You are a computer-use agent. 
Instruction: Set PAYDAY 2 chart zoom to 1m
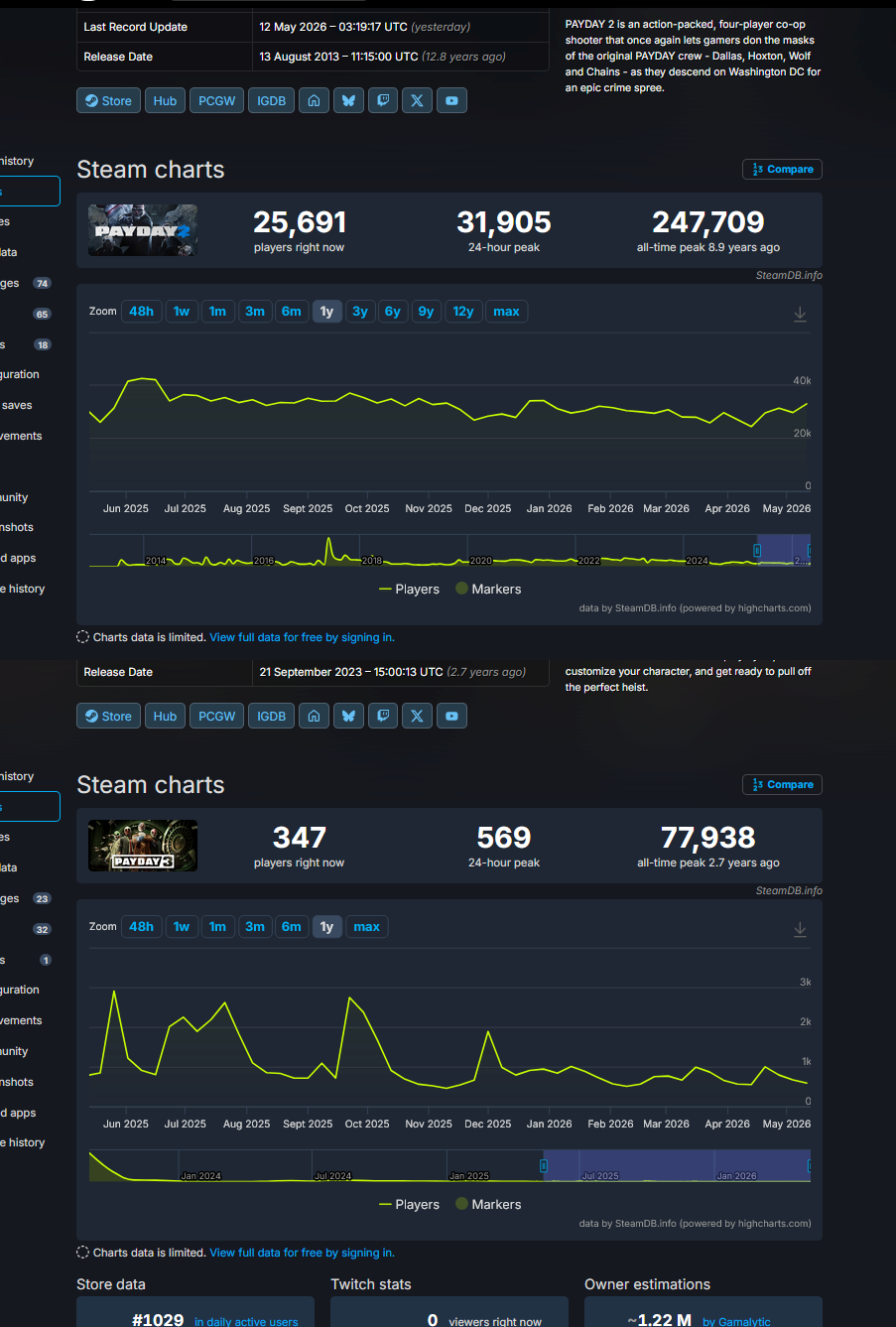click(217, 312)
